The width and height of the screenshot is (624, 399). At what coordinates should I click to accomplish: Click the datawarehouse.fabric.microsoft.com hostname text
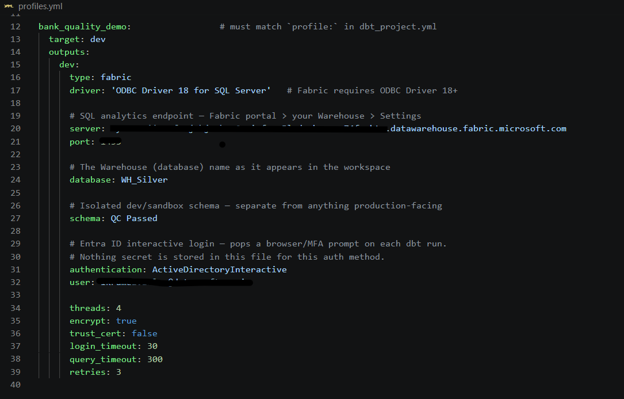coord(478,128)
